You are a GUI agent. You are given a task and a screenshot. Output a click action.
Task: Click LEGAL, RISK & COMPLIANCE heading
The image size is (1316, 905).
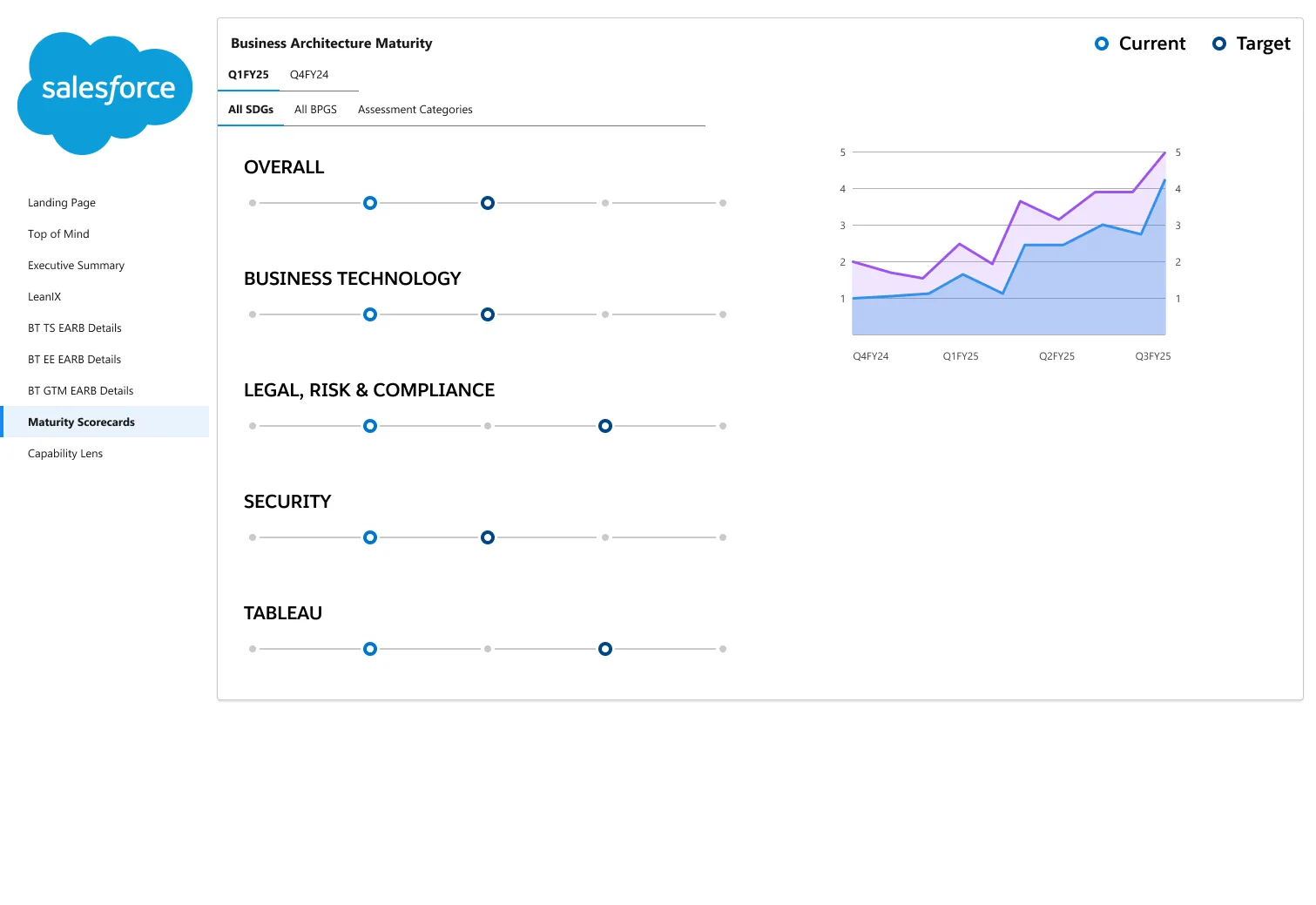coord(369,390)
